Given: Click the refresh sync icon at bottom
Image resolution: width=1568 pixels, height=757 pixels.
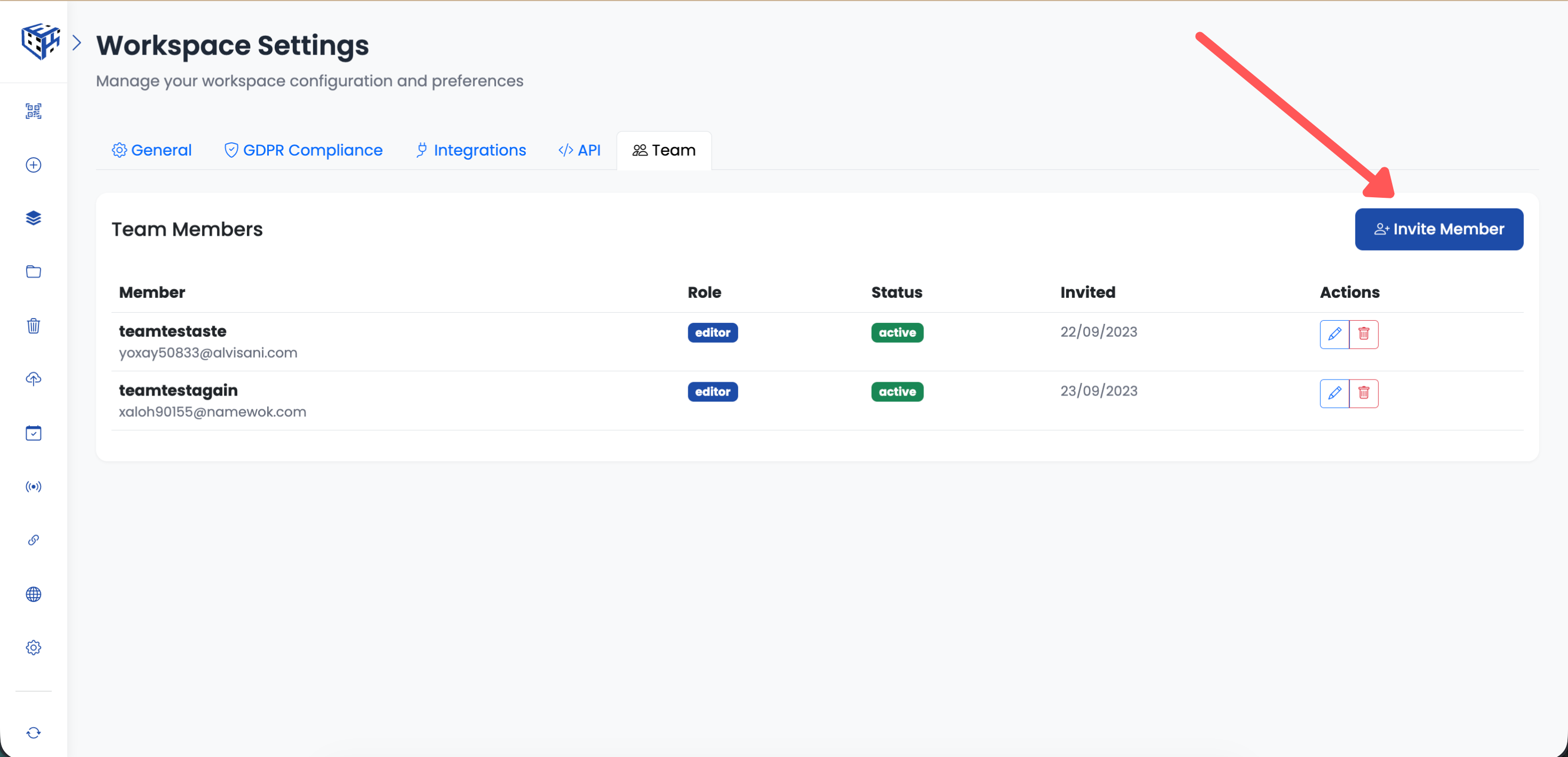Looking at the screenshot, I should [x=34, y=732].
